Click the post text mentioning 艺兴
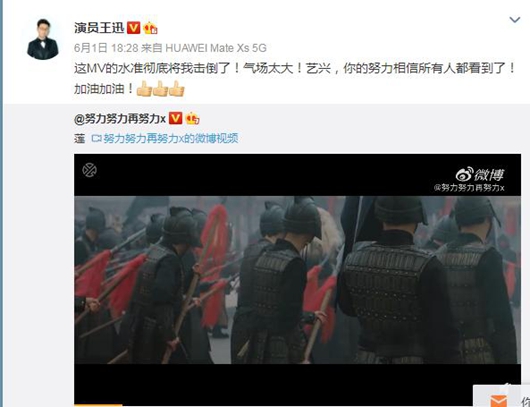530x407 pixels. coord(295,79)
